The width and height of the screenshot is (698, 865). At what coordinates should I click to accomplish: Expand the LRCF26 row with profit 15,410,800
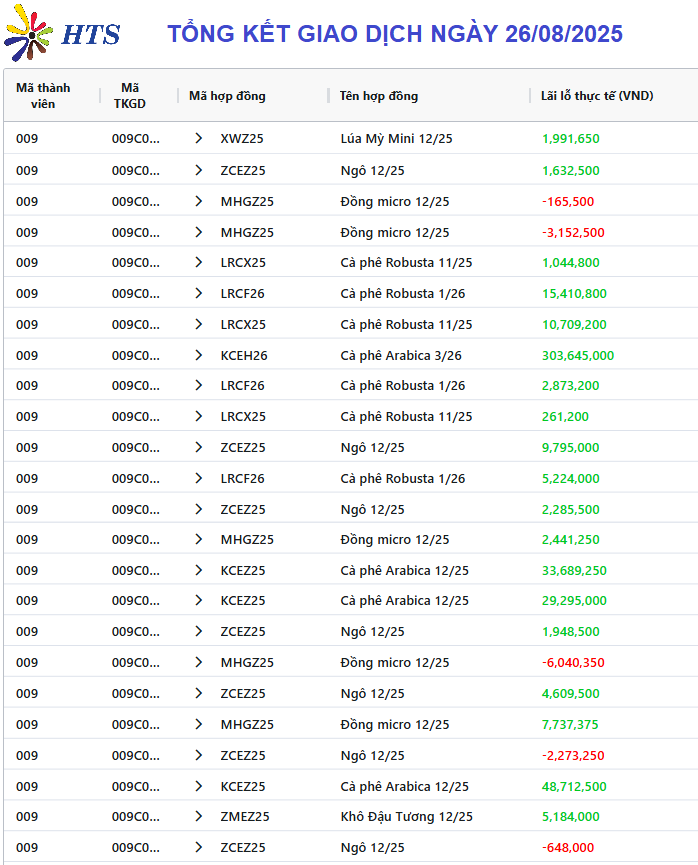199,293
